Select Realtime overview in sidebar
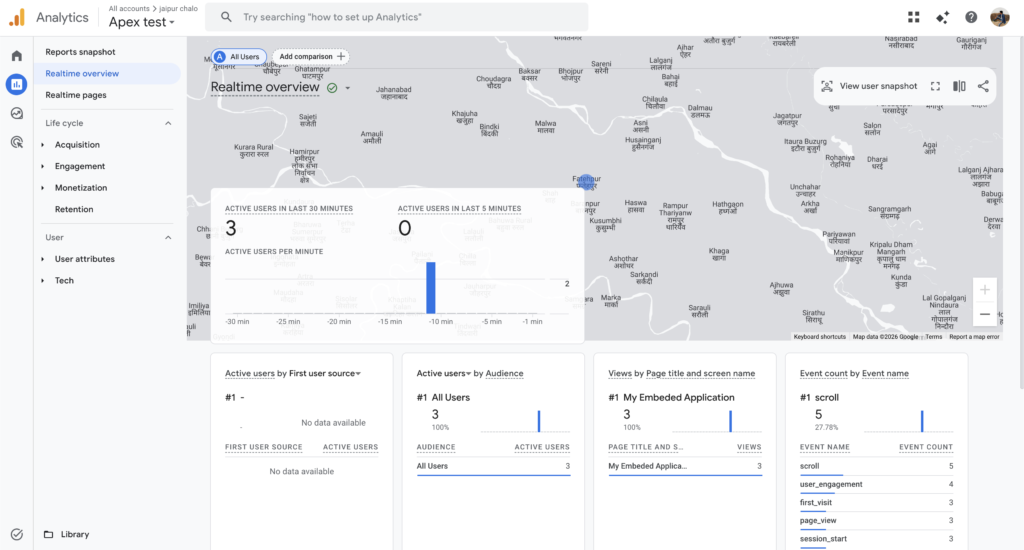Viewport: 1024px width, 550px height. coord(108,73)
